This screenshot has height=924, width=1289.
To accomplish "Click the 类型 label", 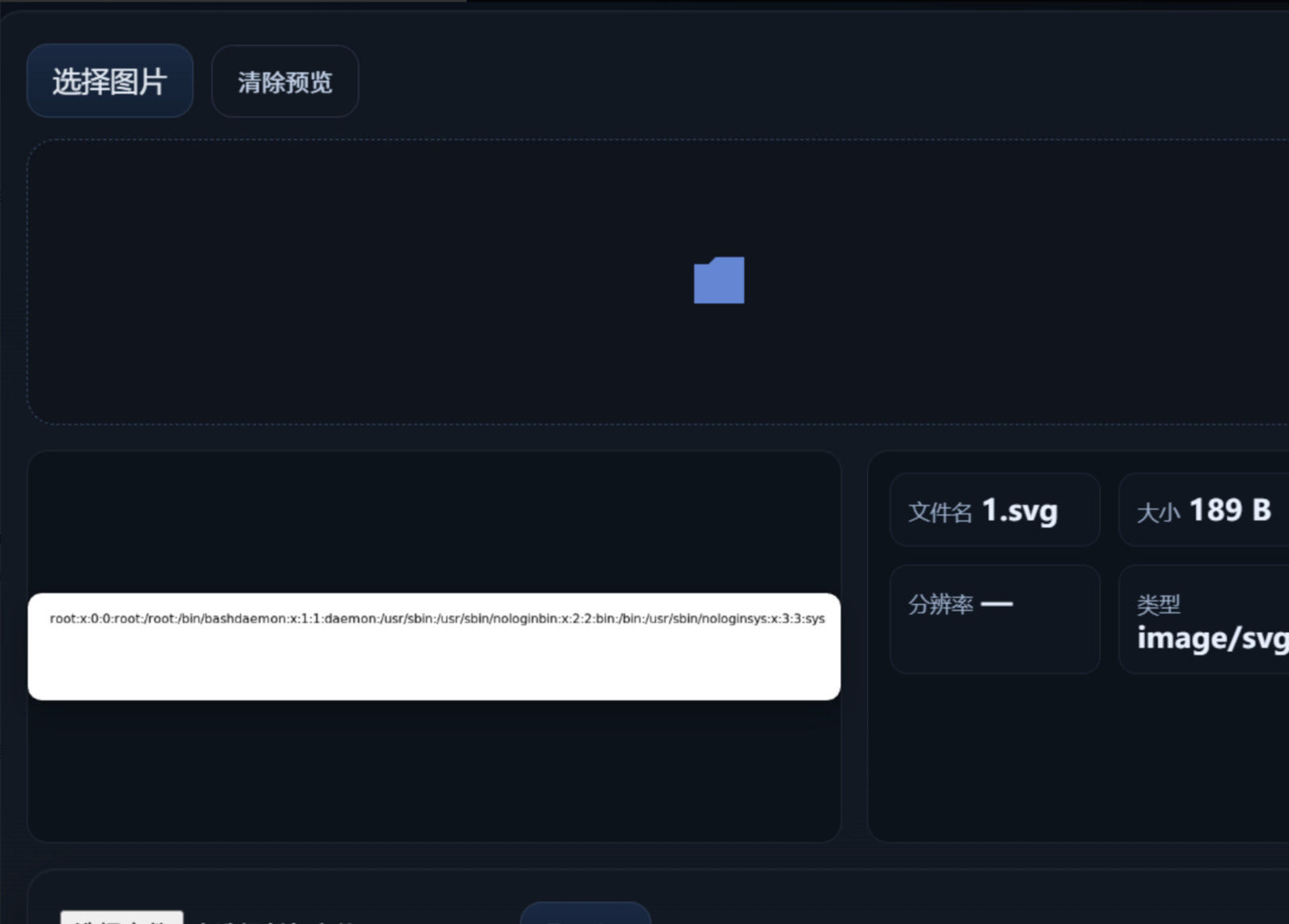I will coord(1158,605).
